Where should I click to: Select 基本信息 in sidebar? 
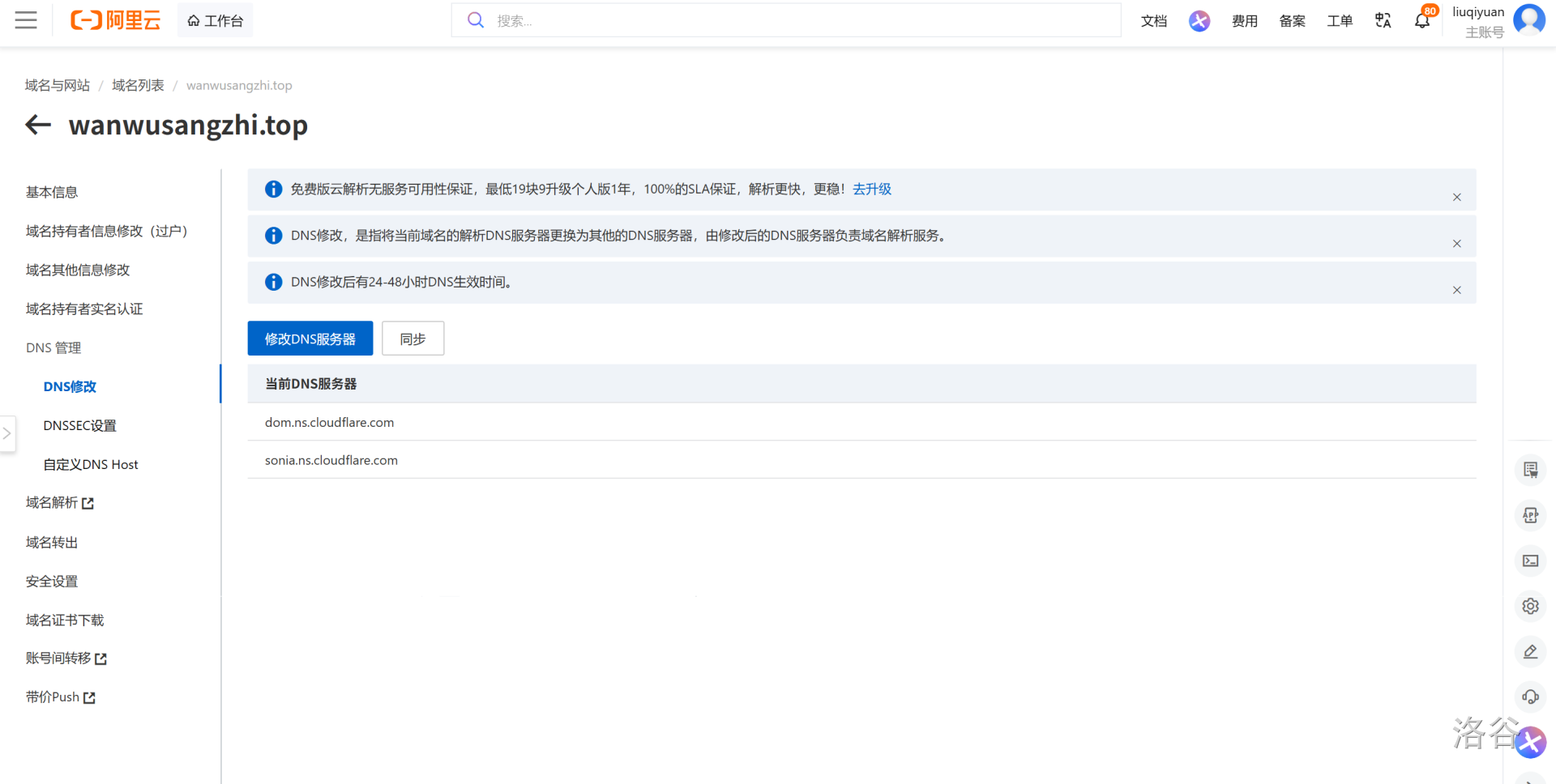click(x=52, y=192)
